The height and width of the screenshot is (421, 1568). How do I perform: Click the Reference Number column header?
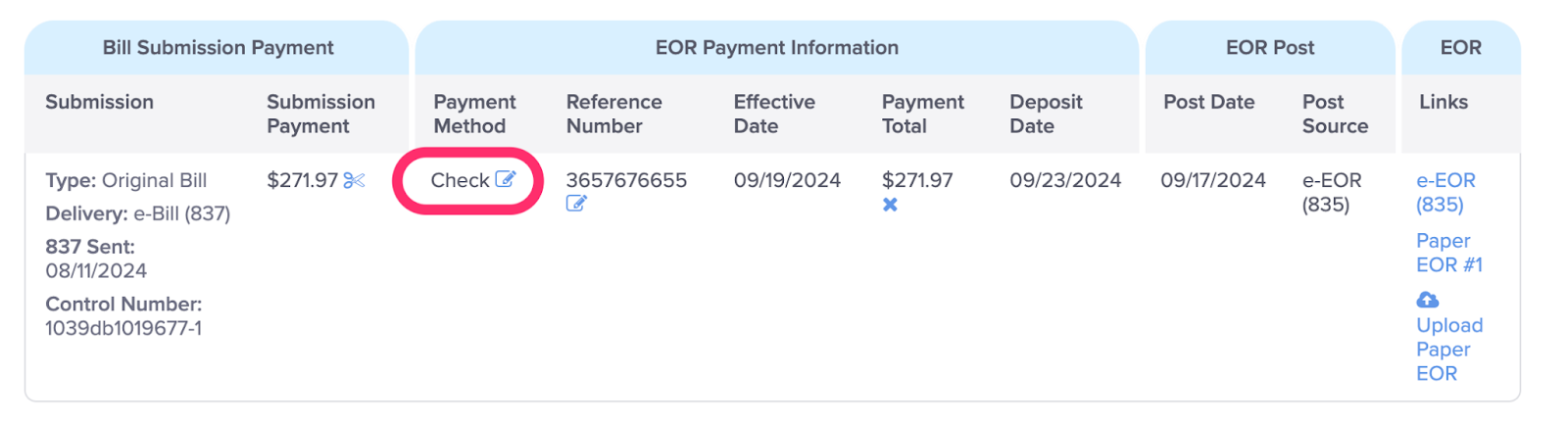coord(614,114)
